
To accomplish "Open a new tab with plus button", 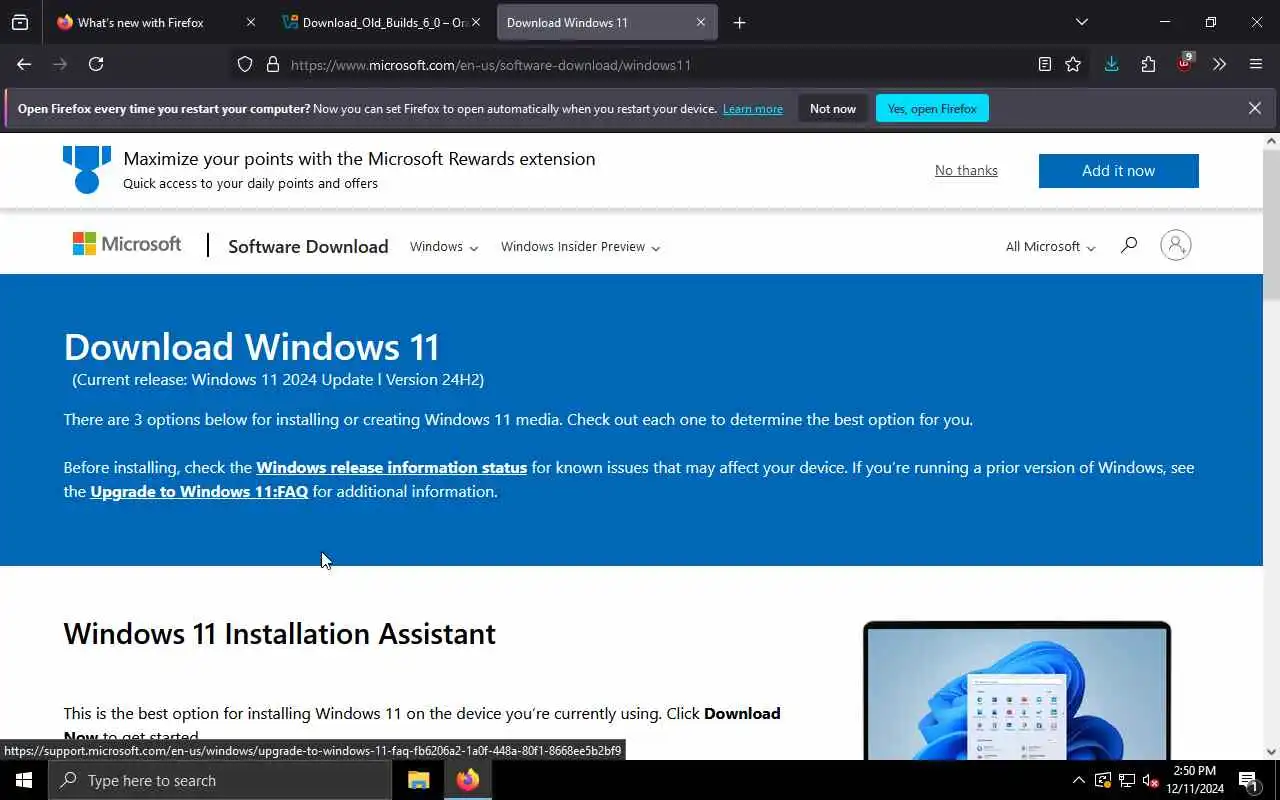I will (x=739, y=22).
